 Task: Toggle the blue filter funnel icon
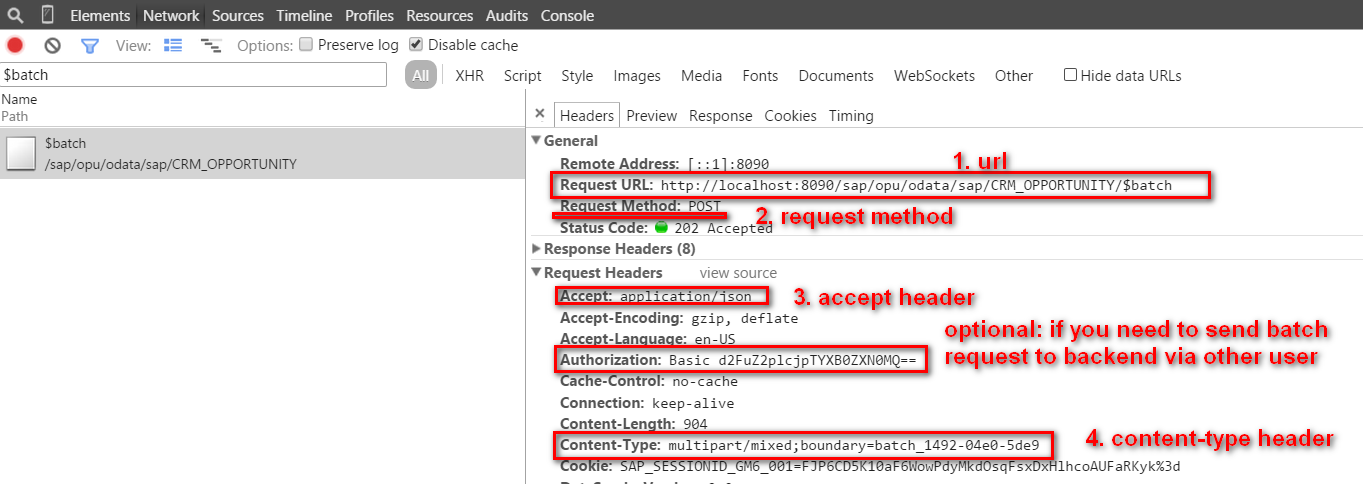pyautogui.click(x=90, y=45)
